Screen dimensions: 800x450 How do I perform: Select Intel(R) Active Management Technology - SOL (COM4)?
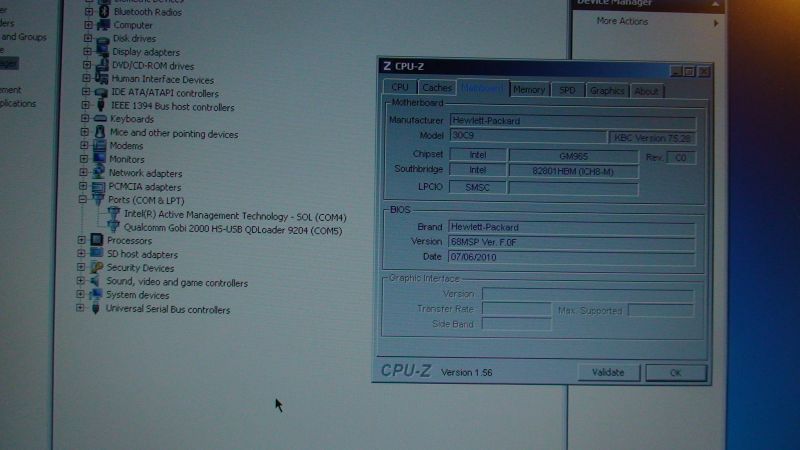coord(235,216)
